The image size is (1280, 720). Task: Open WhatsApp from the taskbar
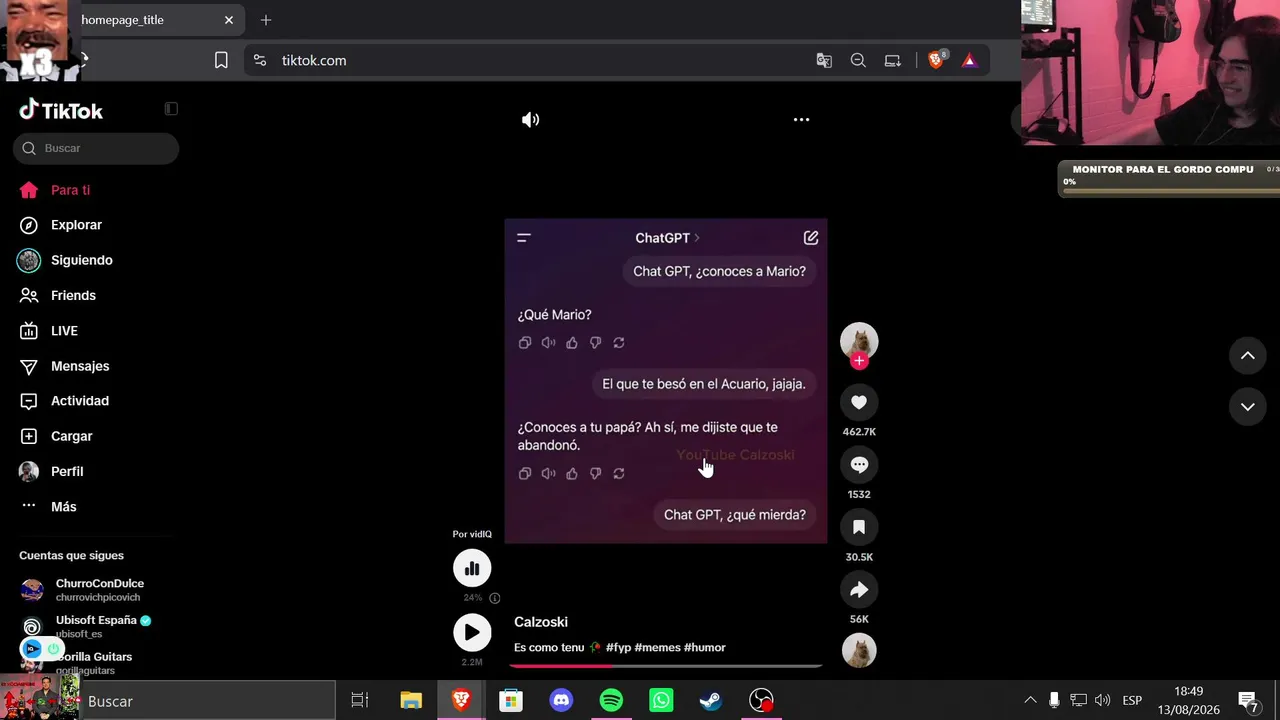click(661, 701)
